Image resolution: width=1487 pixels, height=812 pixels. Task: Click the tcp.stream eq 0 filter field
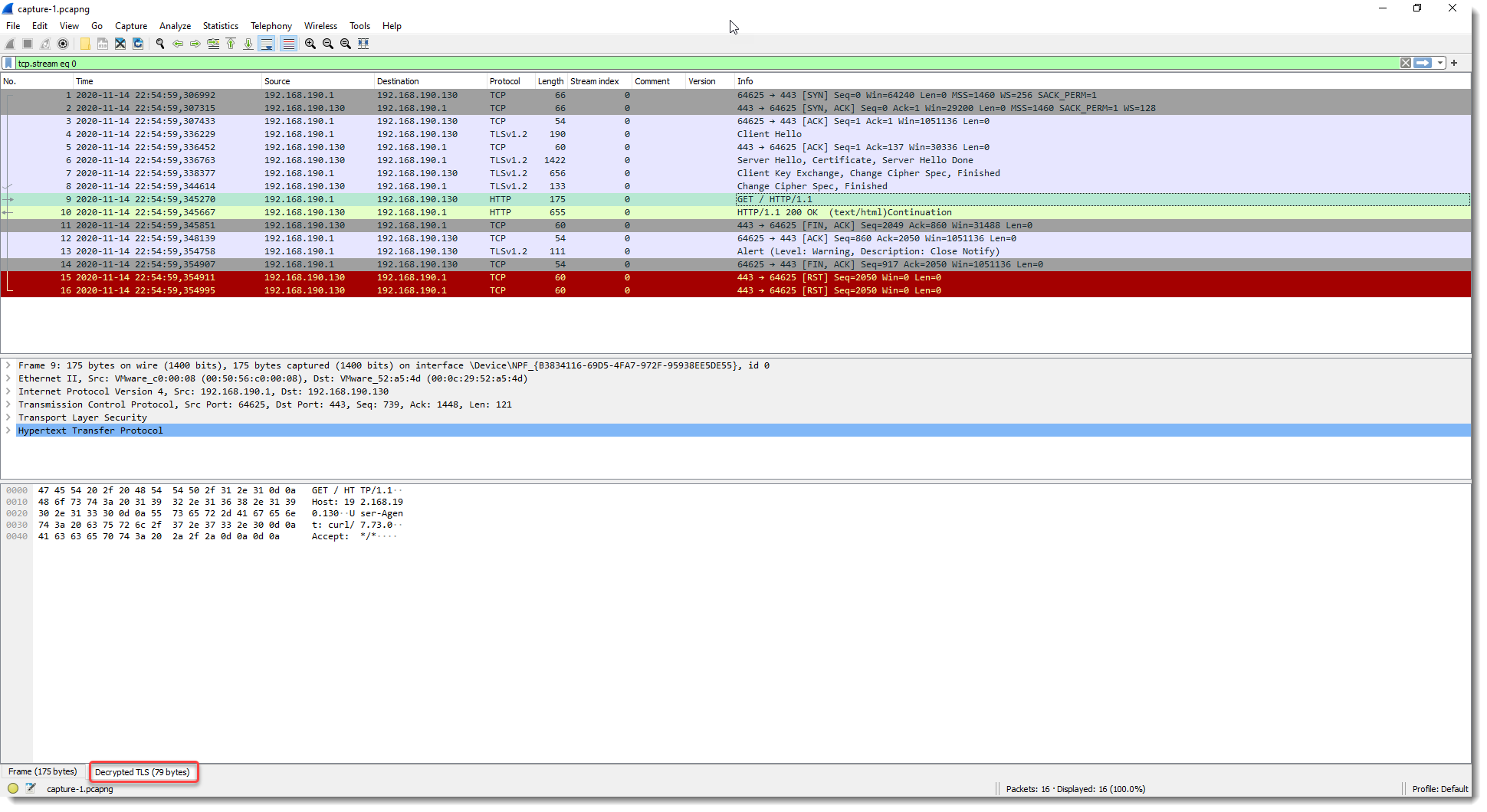point(690,64)
